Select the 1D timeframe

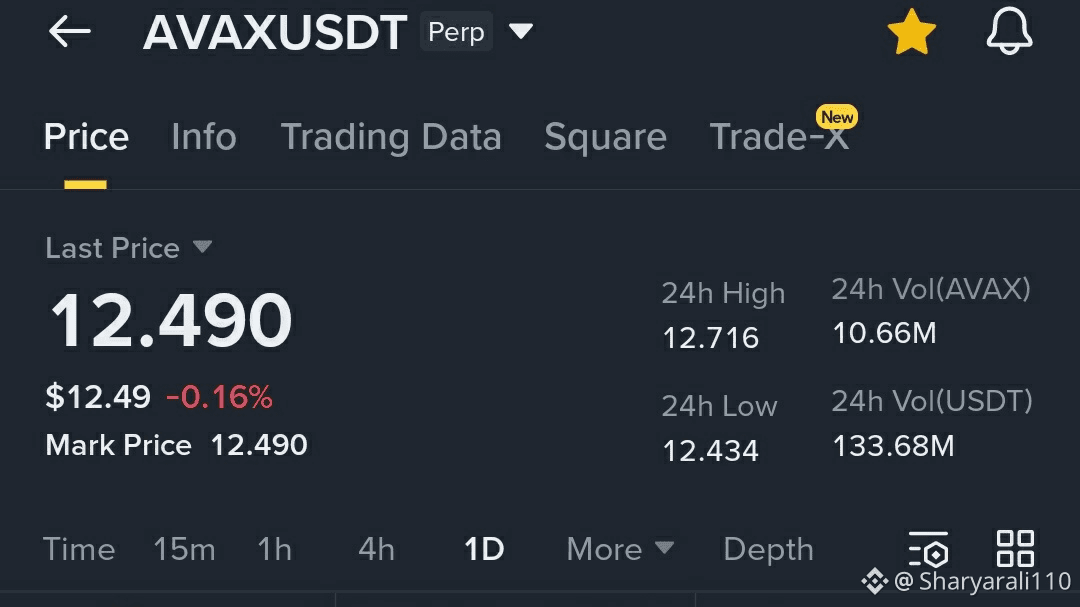pos(484,549)
